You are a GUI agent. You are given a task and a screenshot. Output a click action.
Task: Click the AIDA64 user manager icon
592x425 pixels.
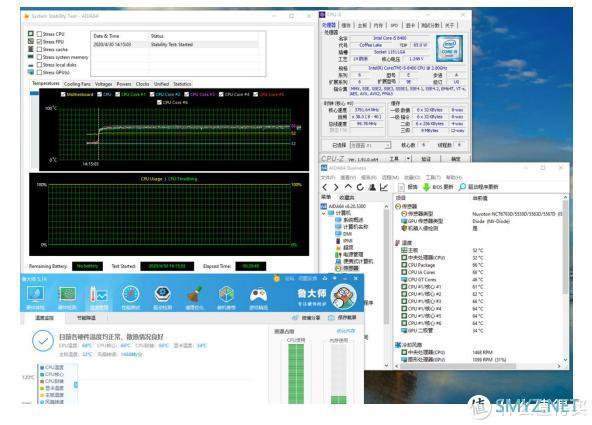372,187
